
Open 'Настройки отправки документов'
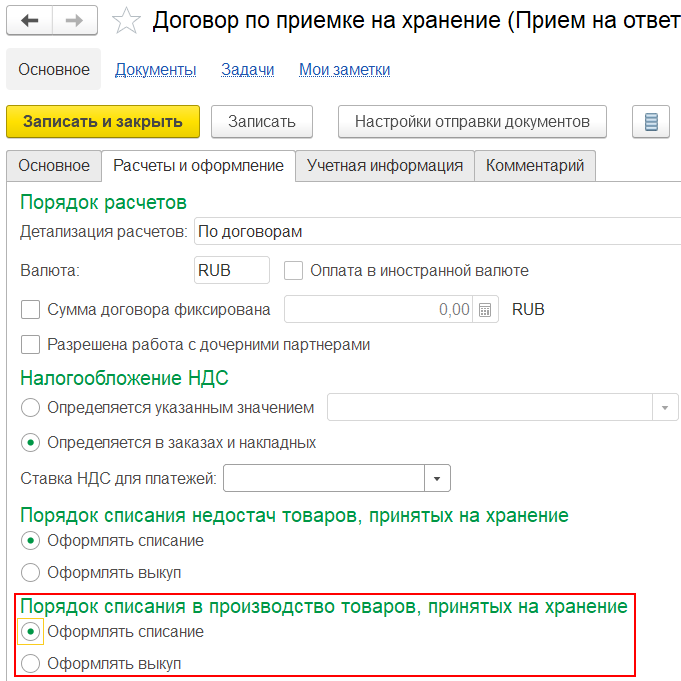pyautogui.click(x=472, y=122)
